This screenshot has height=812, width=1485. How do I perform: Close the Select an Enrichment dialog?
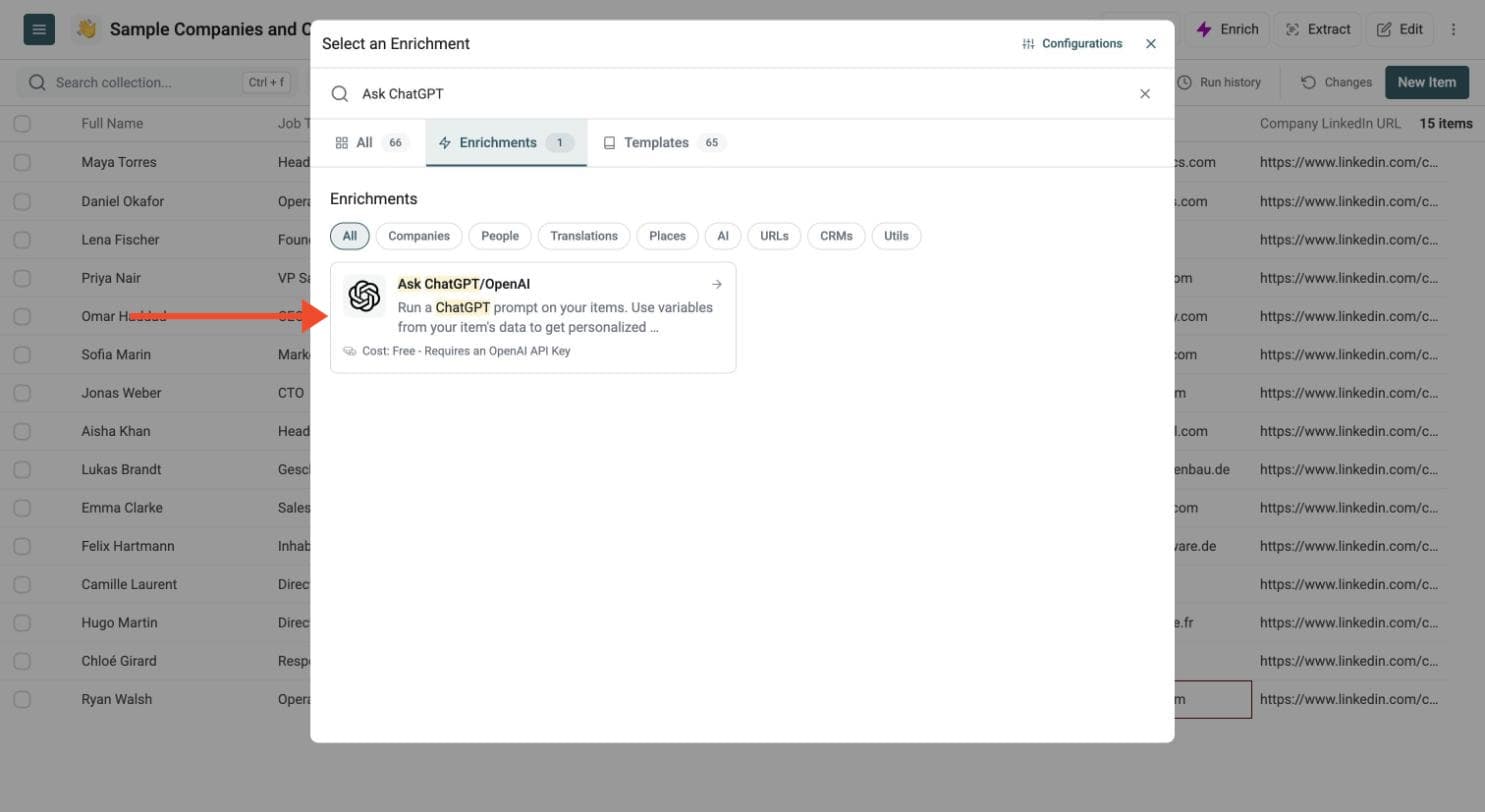click(x=1151, y=44)
